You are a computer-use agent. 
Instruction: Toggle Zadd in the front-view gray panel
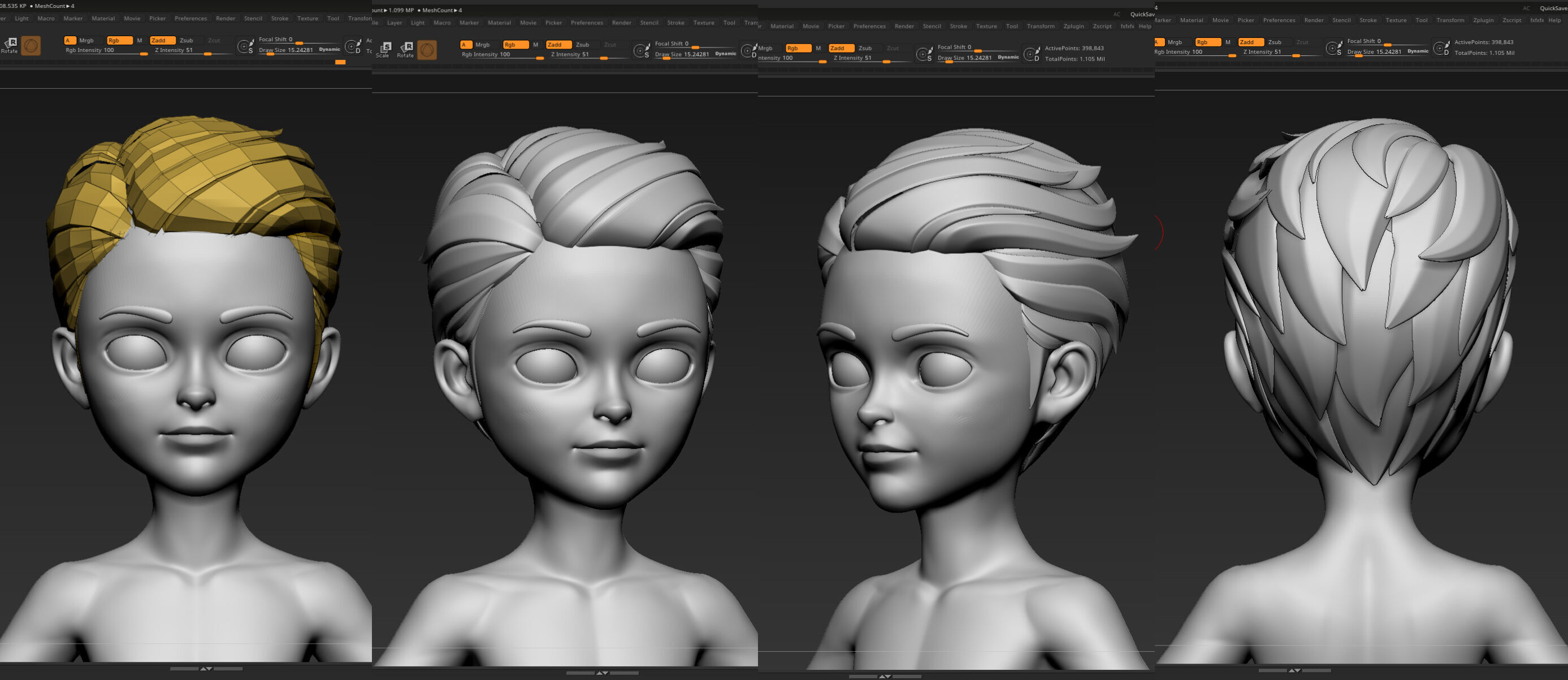point(559,45)
